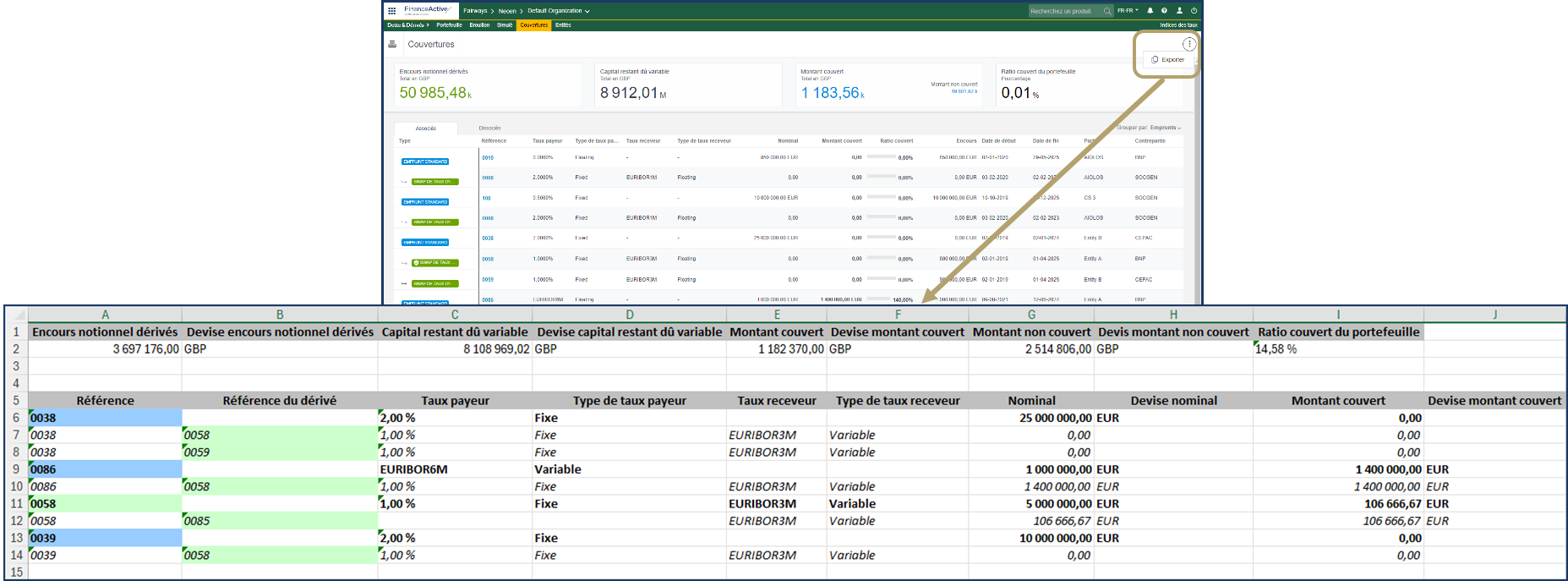The width and height of the screenshot is (1568, 581).
Task: Click the search magnifier icon
Action: tap(1107, 11)
